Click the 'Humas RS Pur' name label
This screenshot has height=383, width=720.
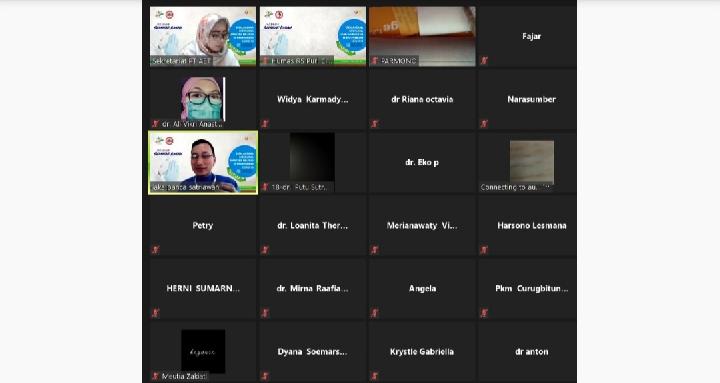pos(302,61)
